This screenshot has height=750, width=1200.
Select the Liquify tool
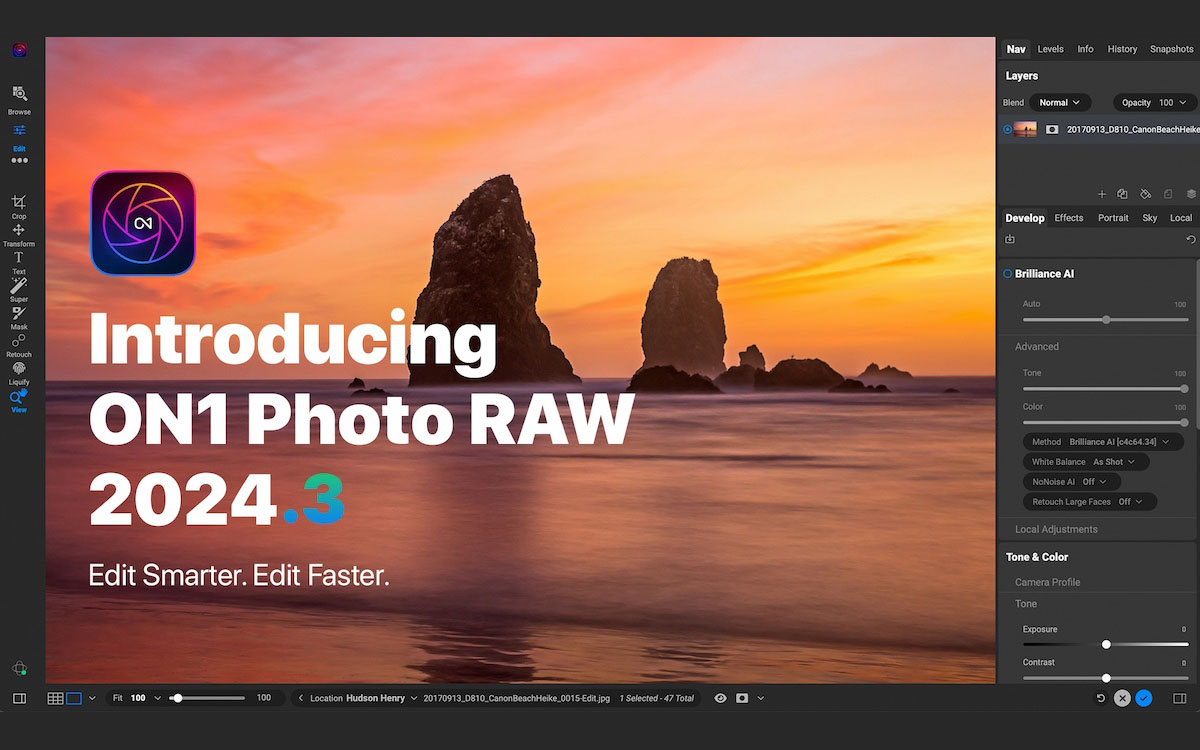[19, 373]
